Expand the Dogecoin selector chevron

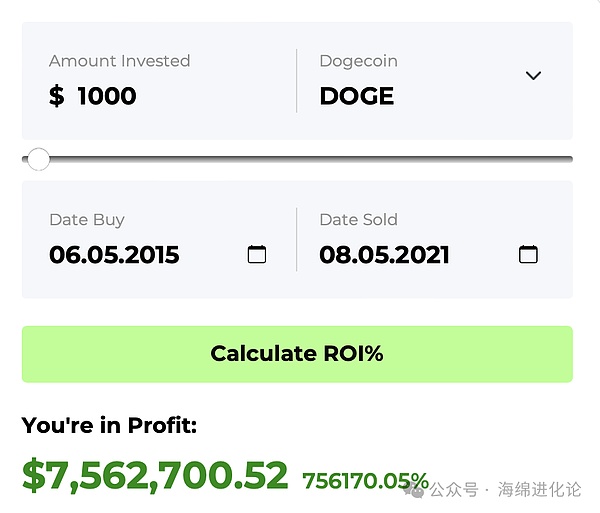point(533,76)
